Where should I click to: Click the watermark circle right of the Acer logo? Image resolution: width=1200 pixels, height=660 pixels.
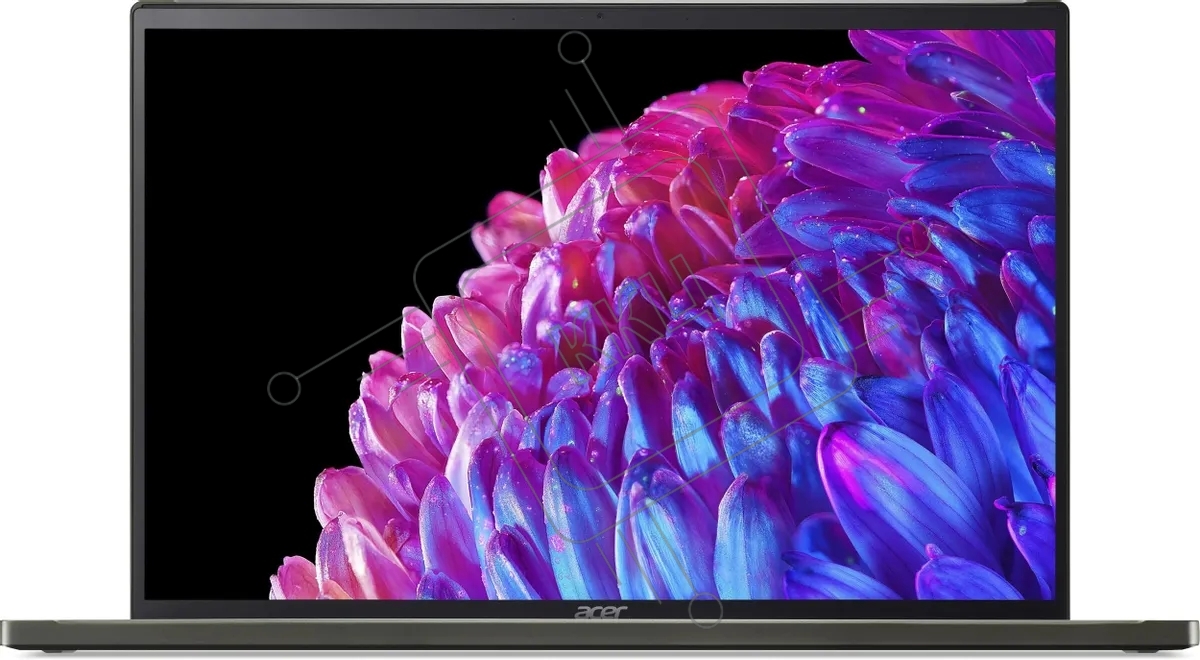point(705,612)
